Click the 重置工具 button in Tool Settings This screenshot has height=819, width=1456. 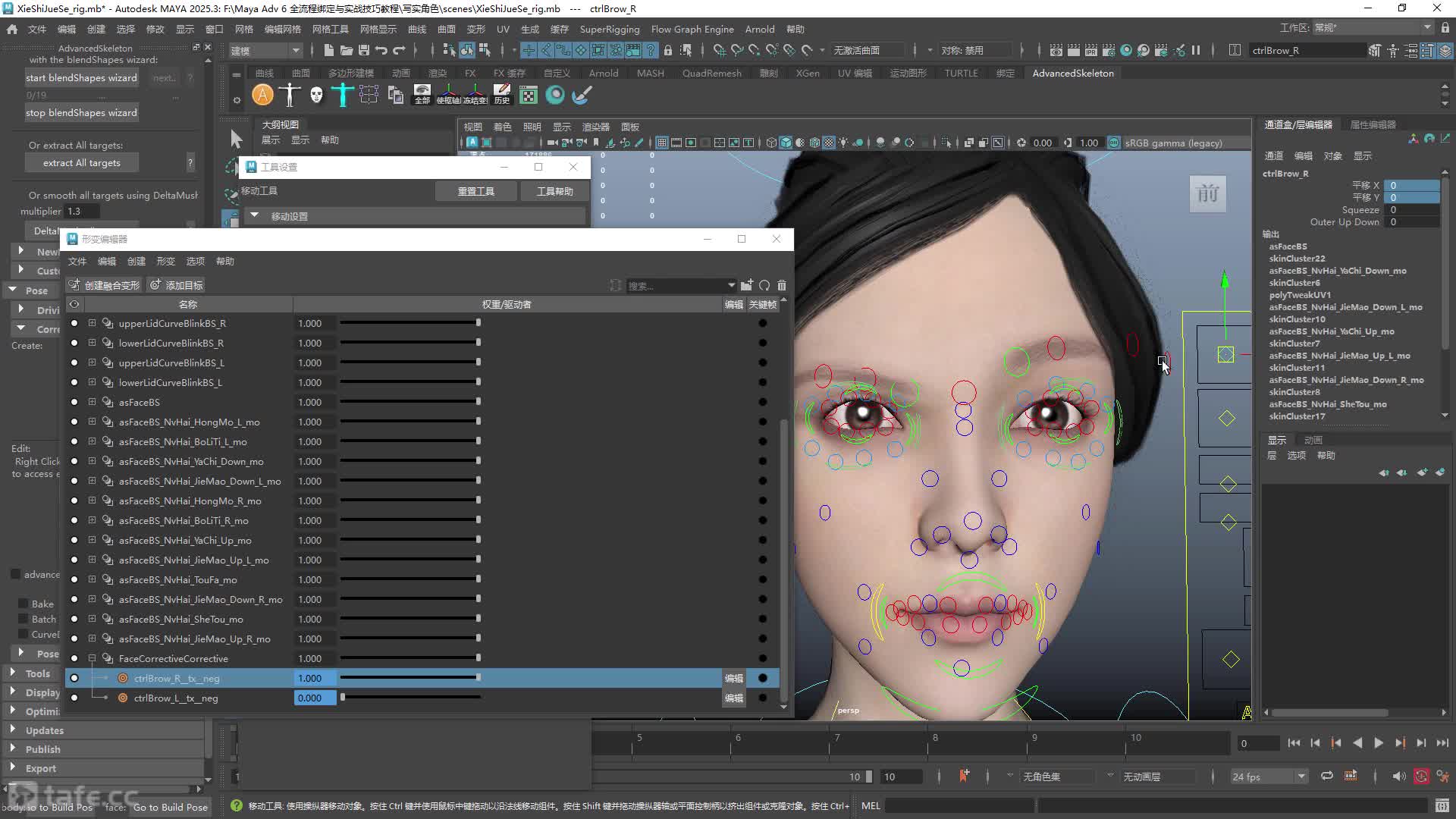tap(476, 191)
